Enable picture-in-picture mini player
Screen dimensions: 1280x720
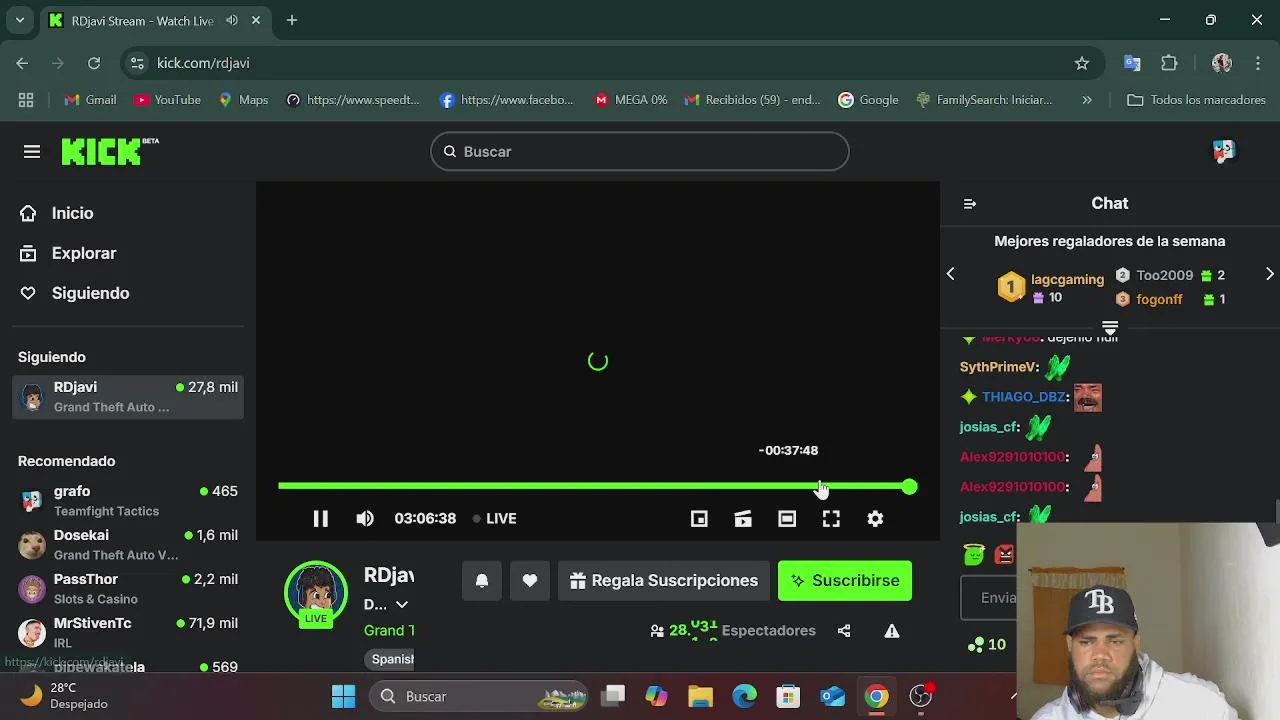(699, 518)
